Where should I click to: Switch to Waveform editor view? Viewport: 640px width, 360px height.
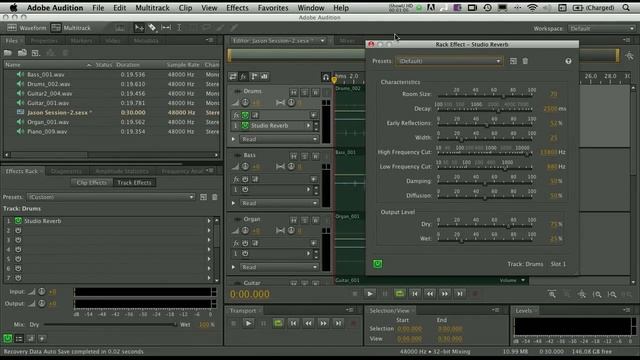(27, 28)
